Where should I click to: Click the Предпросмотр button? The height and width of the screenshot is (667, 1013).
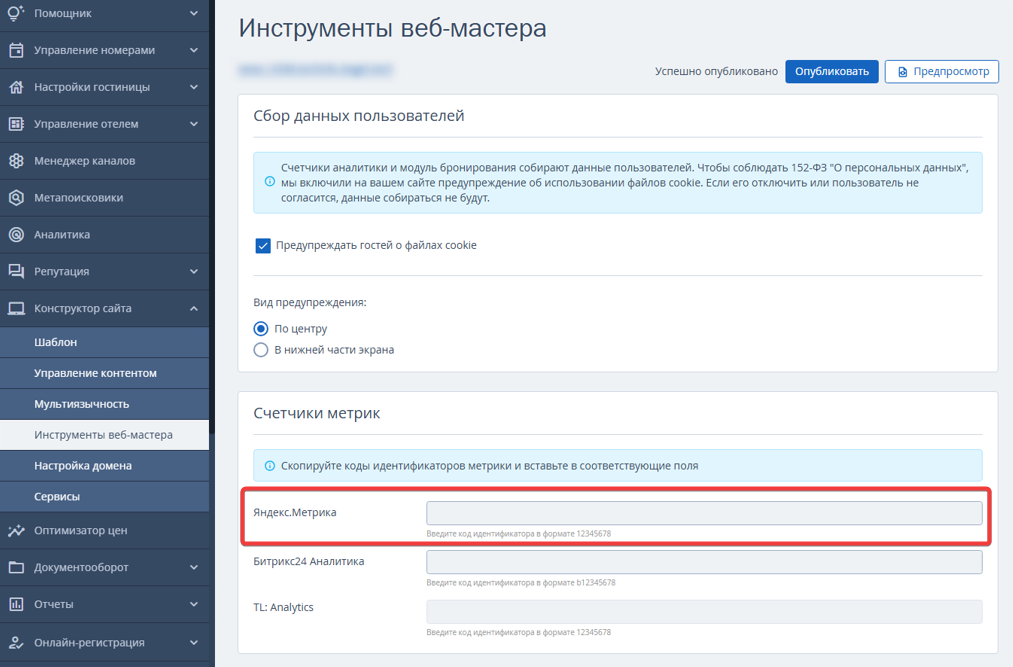click(942, 71)
